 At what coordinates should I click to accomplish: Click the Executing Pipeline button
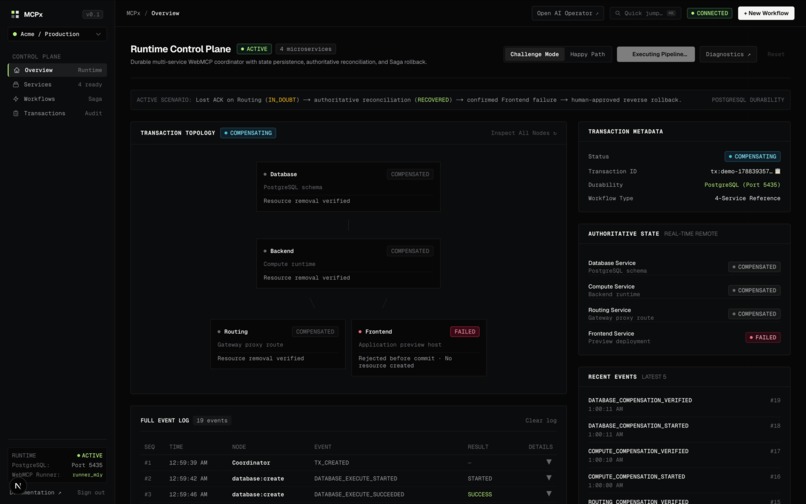coord(656,54)
